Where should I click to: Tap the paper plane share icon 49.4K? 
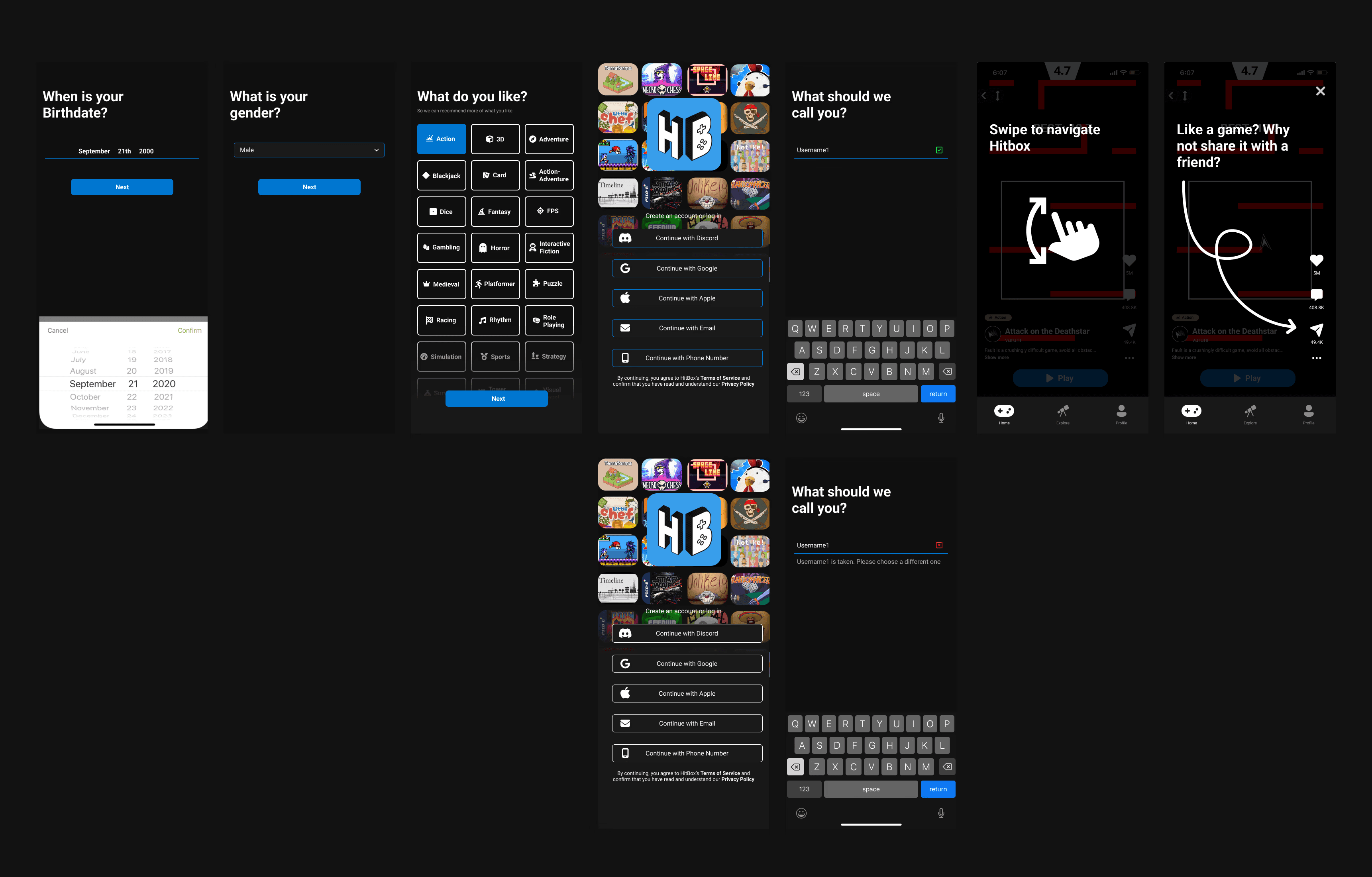[x=1316, y=330]
